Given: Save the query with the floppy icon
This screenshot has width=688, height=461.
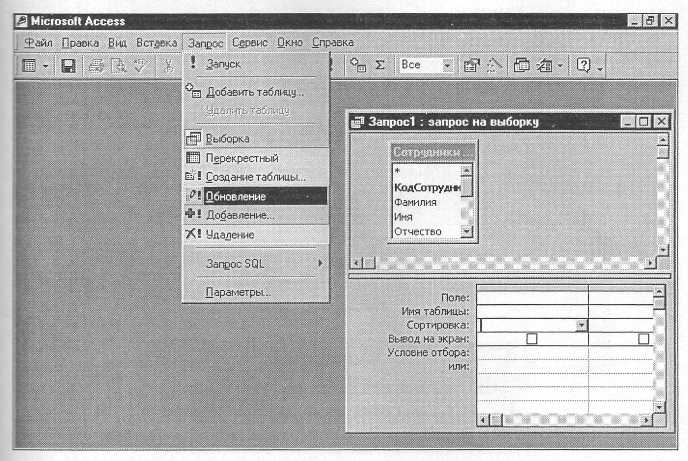Looking at the screenshot, I should point(68,66).
